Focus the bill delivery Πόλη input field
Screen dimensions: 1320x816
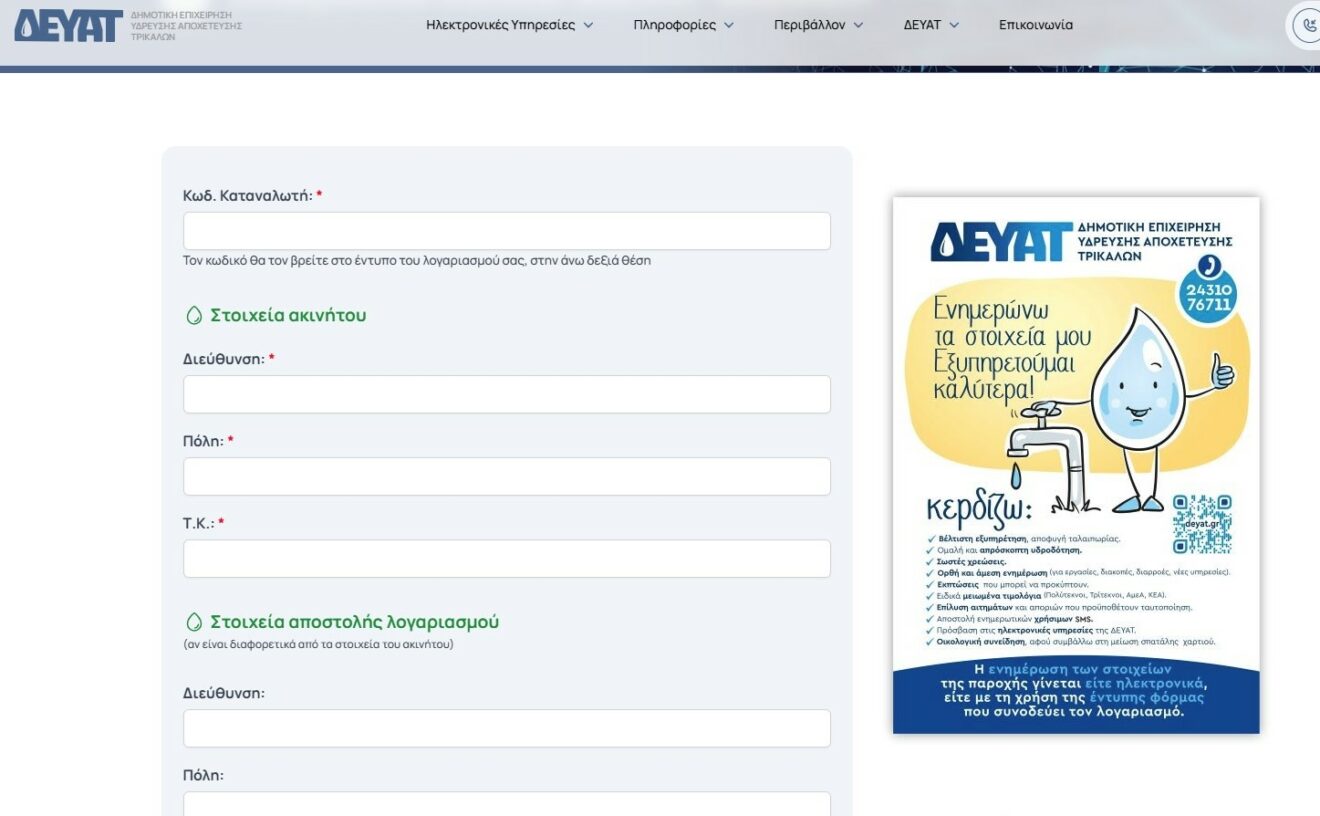tap(507, 804)
